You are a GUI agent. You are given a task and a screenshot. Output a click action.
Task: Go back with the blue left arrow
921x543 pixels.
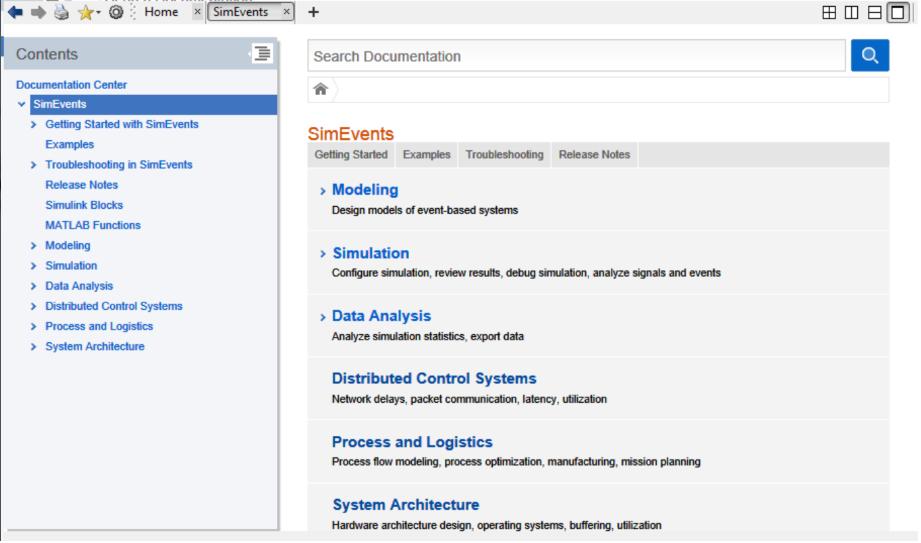[15, 12]
